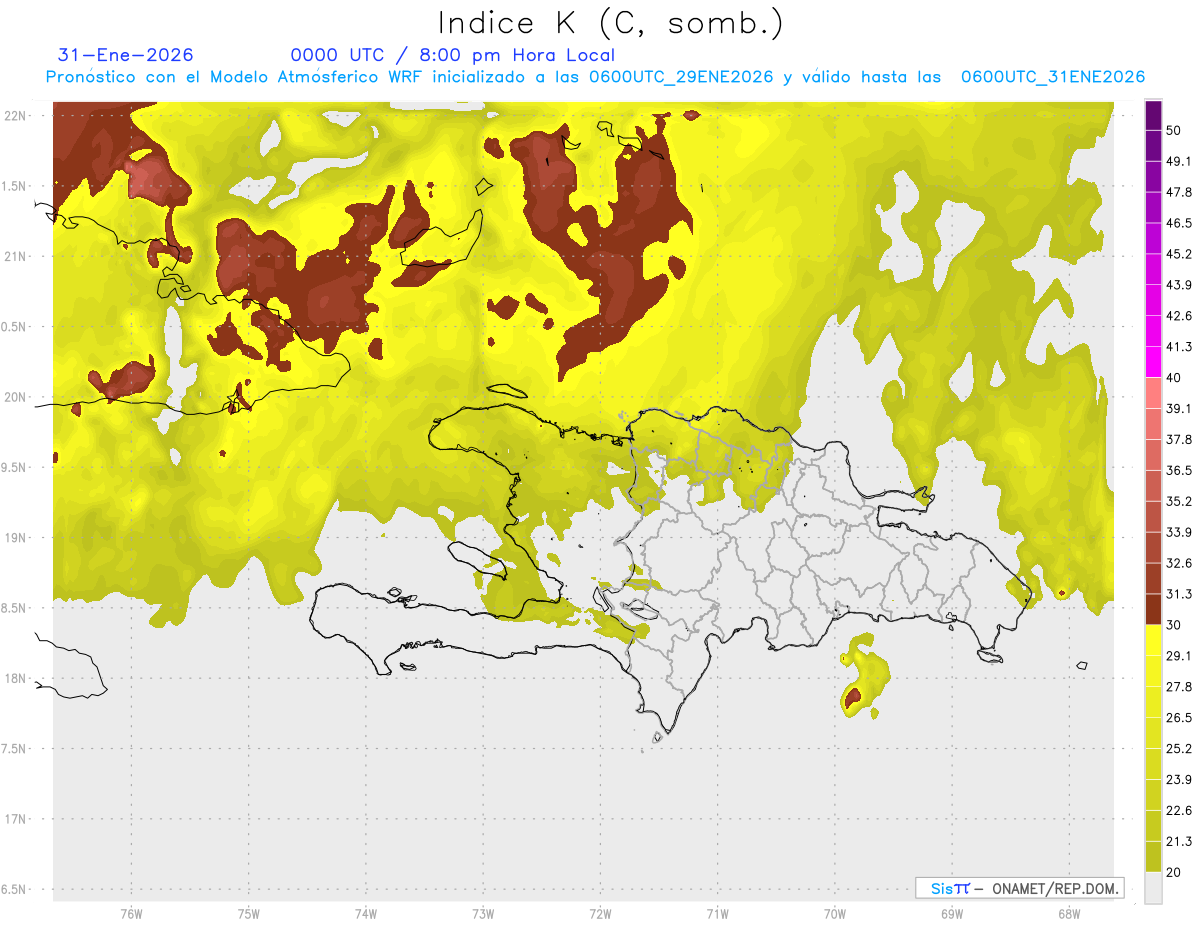Screen dimensions: 1200x927
Task: Select the color bar value '42.6'
Action: coord(1179,316)
